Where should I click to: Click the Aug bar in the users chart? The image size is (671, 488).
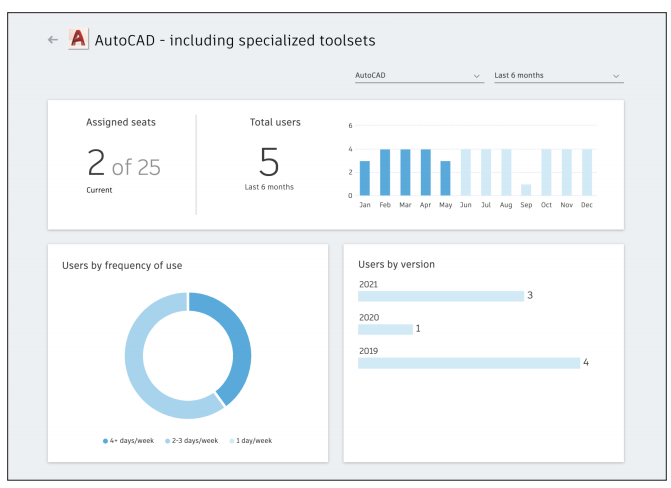(506, 173)
